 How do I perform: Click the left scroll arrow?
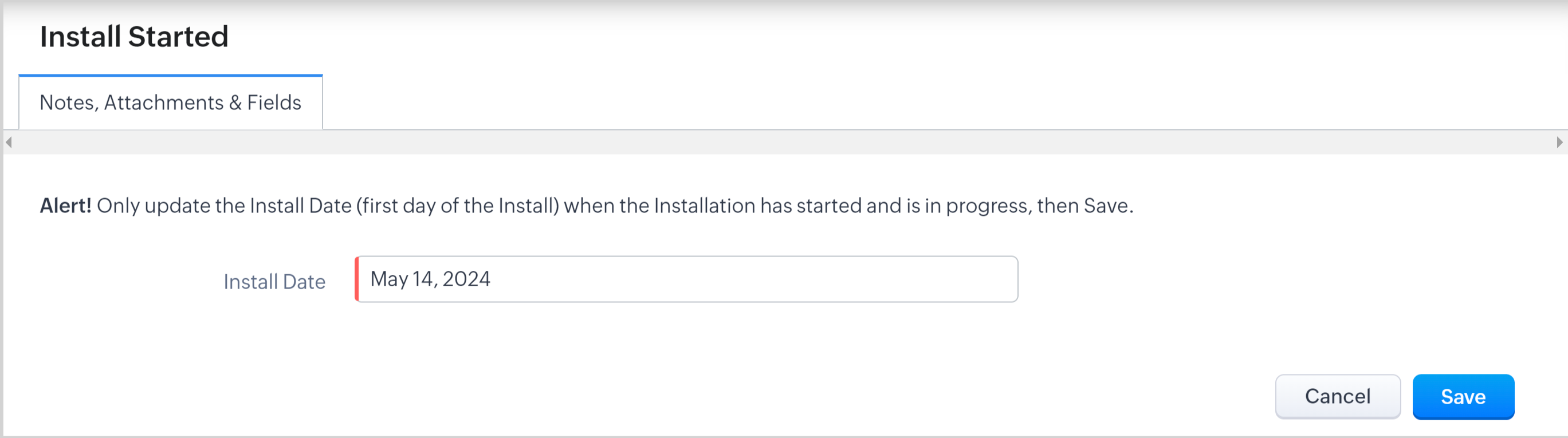(x=9, y=143)
